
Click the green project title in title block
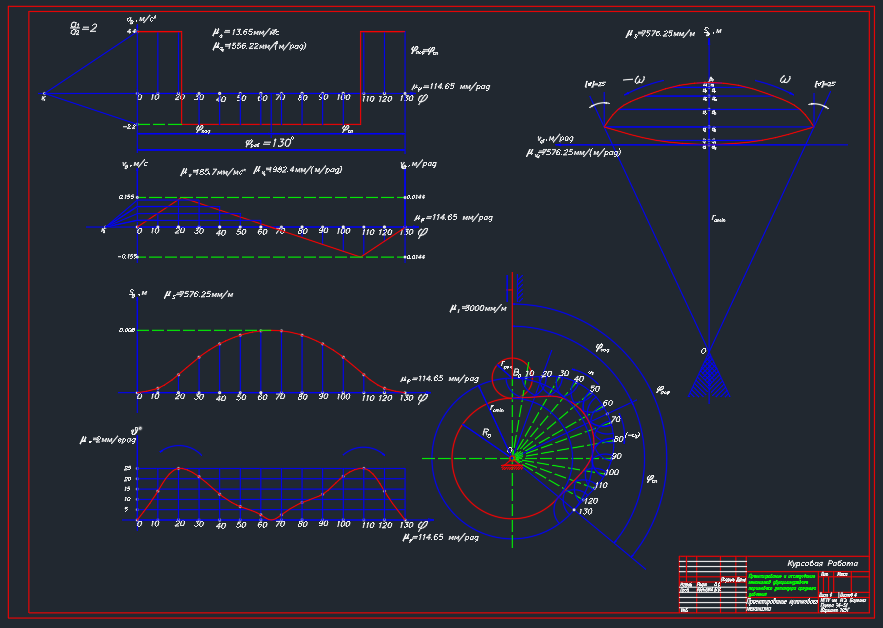click(x=782, y=585)
